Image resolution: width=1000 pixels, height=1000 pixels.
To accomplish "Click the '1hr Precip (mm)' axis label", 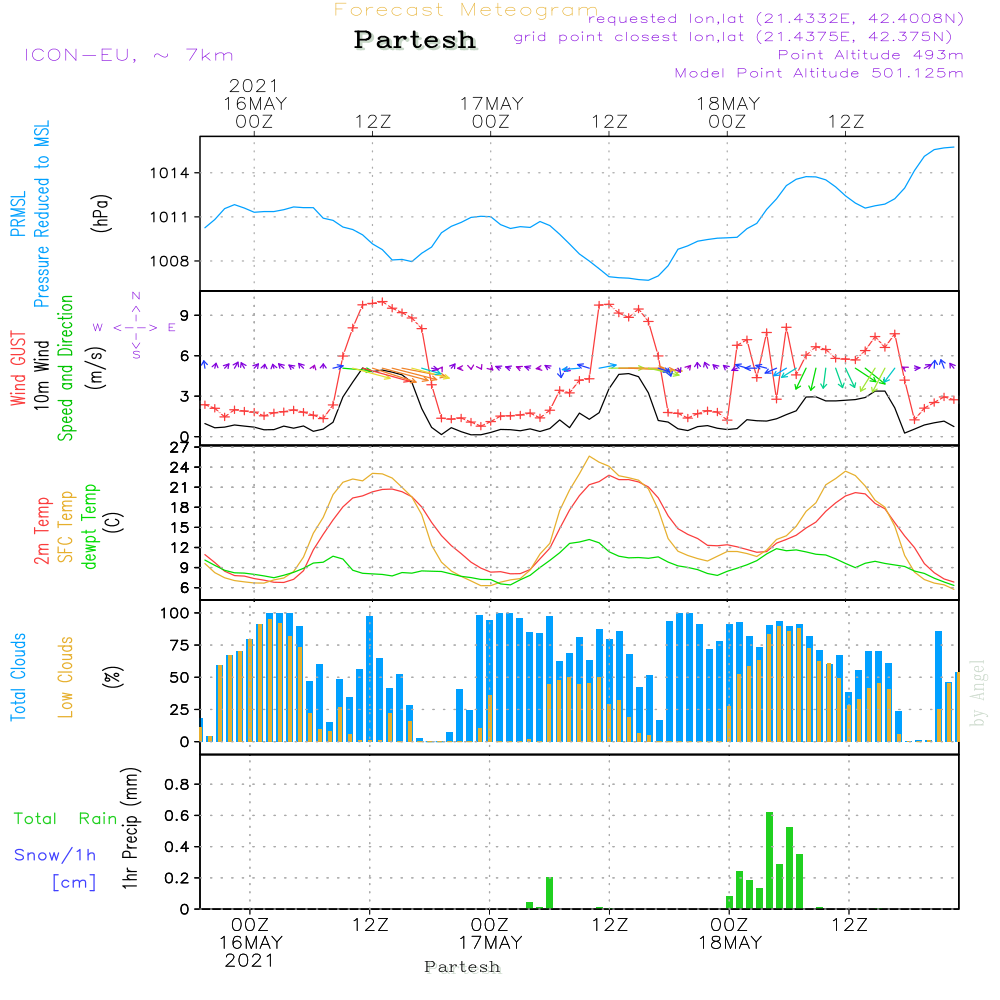I will coord(129,828).
